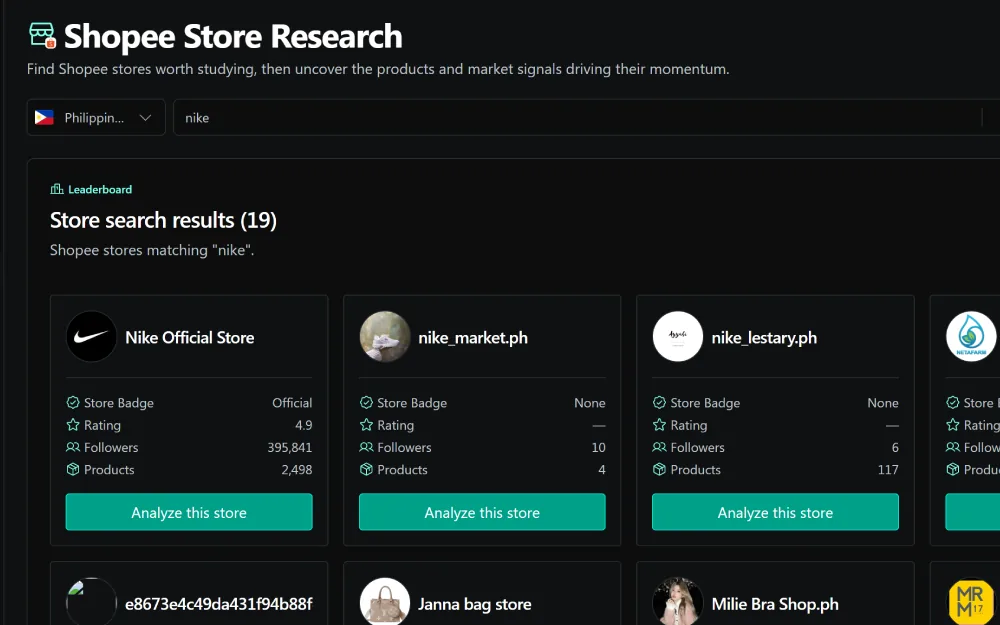Image resolution: width=1000 pixels, height=625 pixels.
Task: Click Rating star icon on nike_lestary.ph card
Action: pyautogui.click(x=659, y=425)
